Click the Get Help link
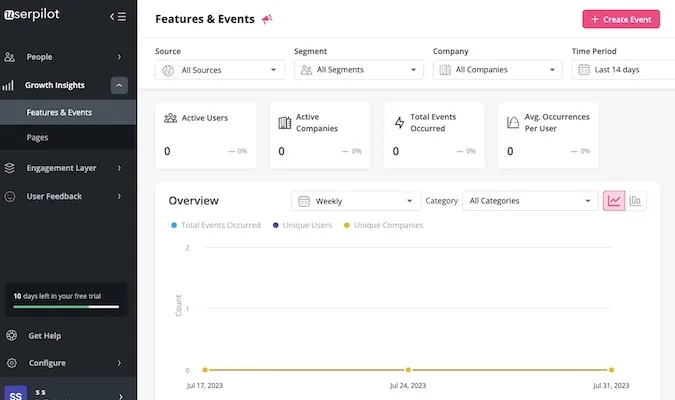Viewport: 675px width, 400px height. click(44, 335)
